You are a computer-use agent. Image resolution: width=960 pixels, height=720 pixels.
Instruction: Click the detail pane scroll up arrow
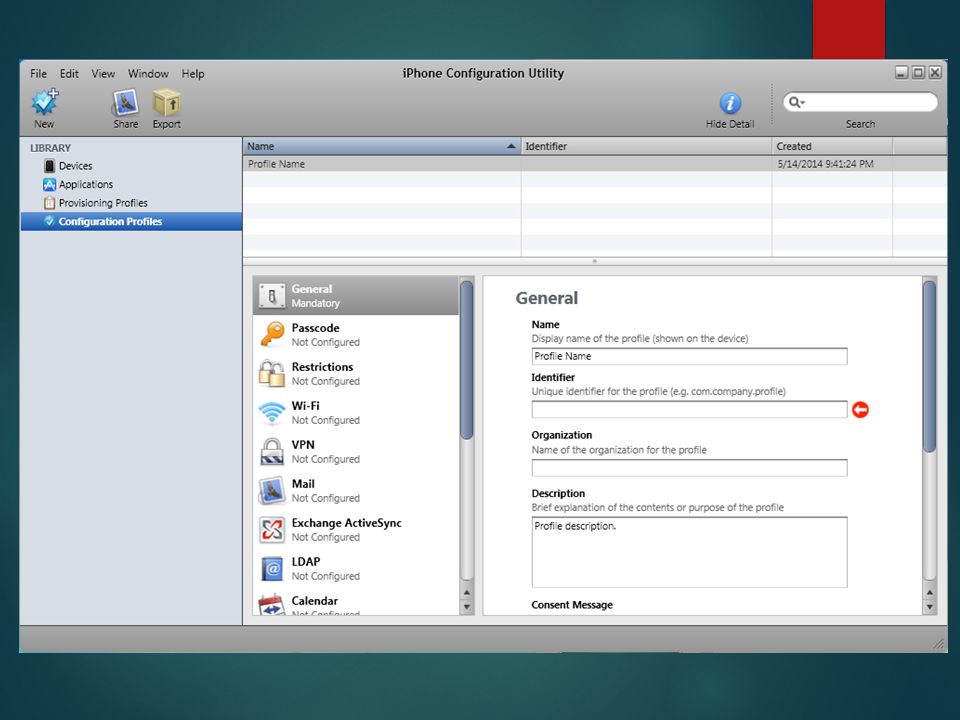[929, 593]
